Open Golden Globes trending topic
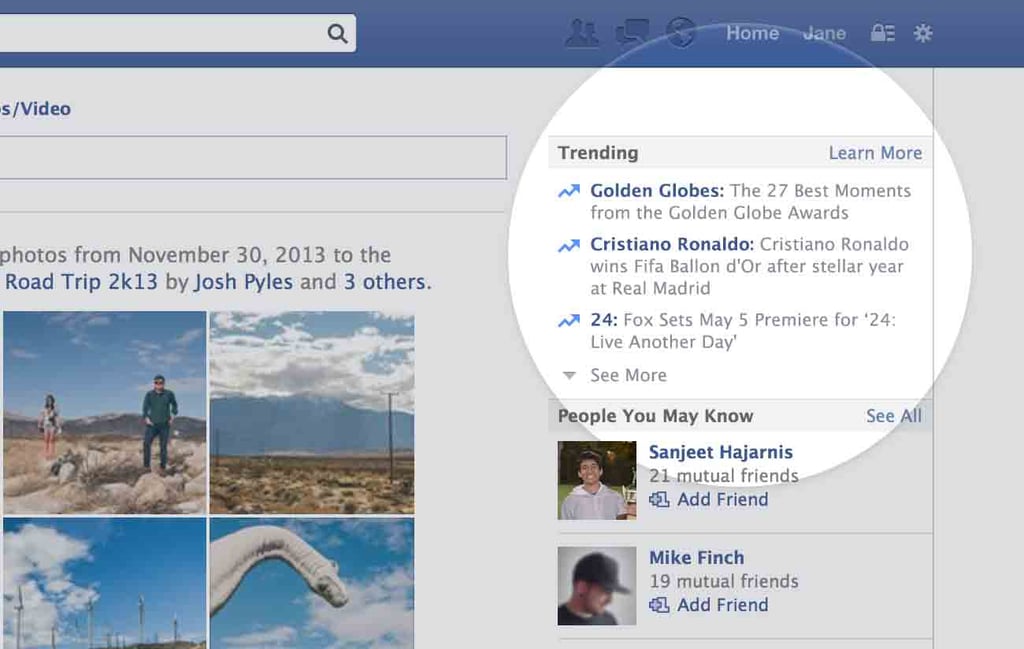Screen dimensions: 1024x649 (657, 191)
